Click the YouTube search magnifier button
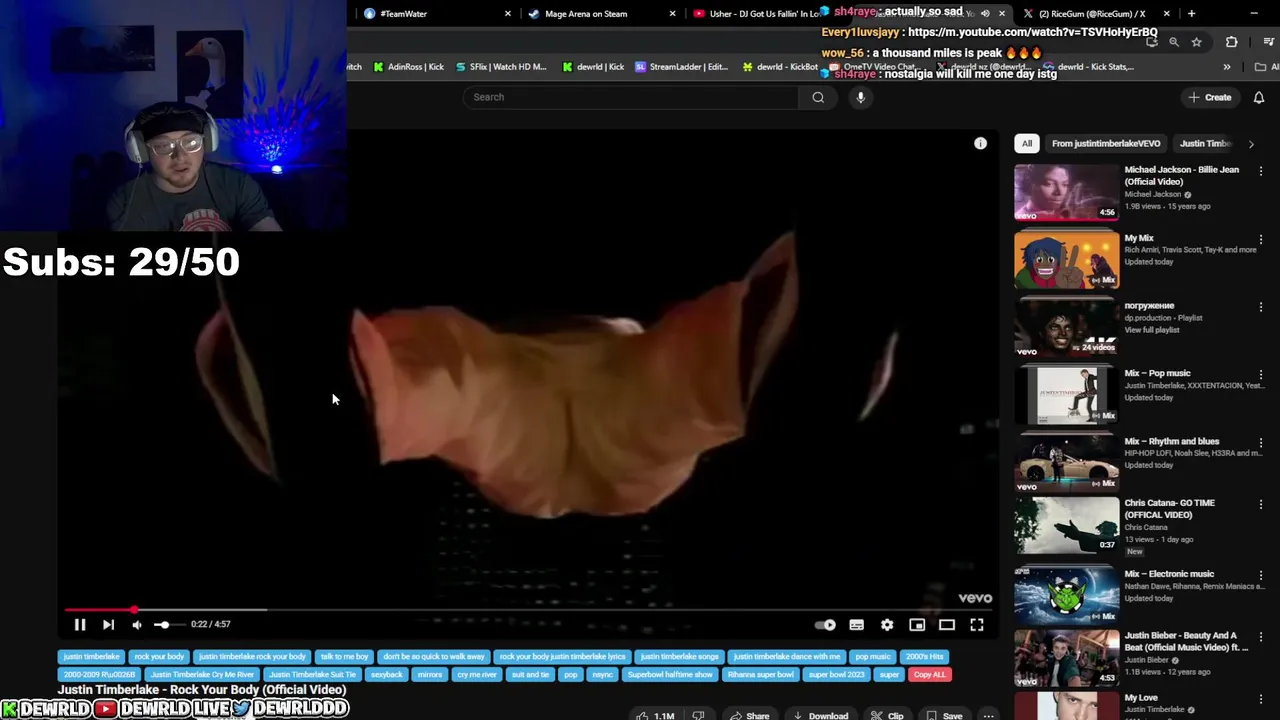The width and height of the screenshot is (1280, 720). tap(818, 97)
